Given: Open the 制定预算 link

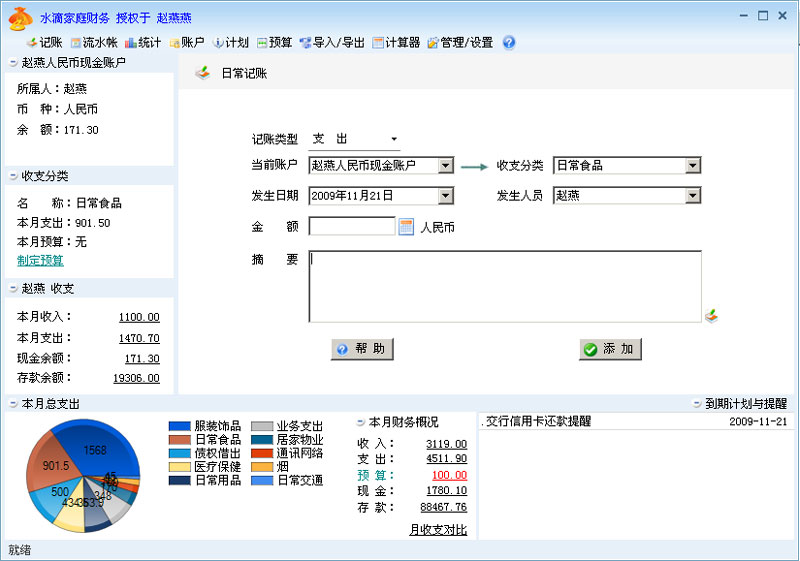Looking at the screenshot, I should (x=40, y=261).
